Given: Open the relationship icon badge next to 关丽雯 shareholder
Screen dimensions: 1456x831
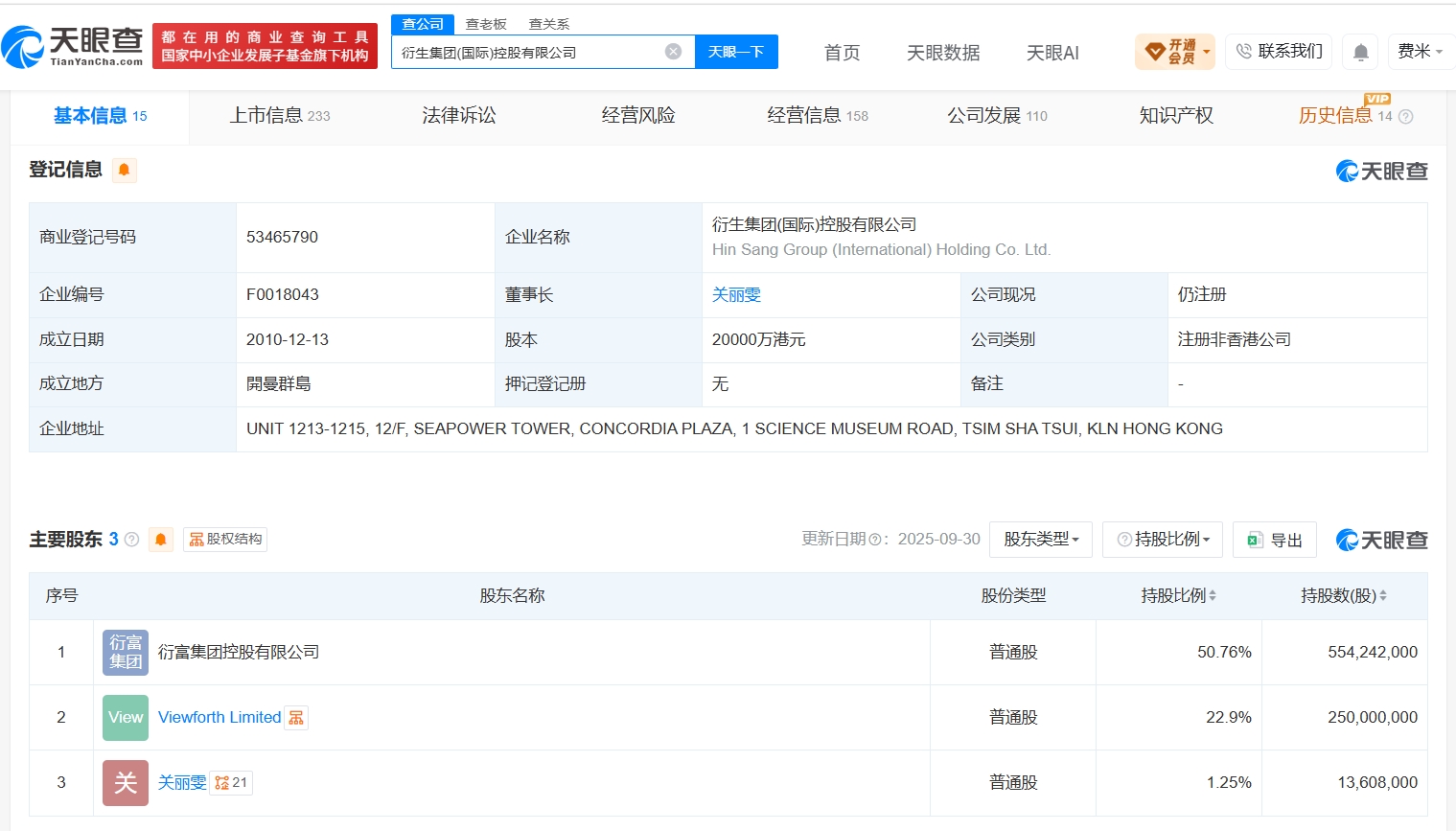Looking at the screenshot, I should pyautogui.click(x=231, y=783).
